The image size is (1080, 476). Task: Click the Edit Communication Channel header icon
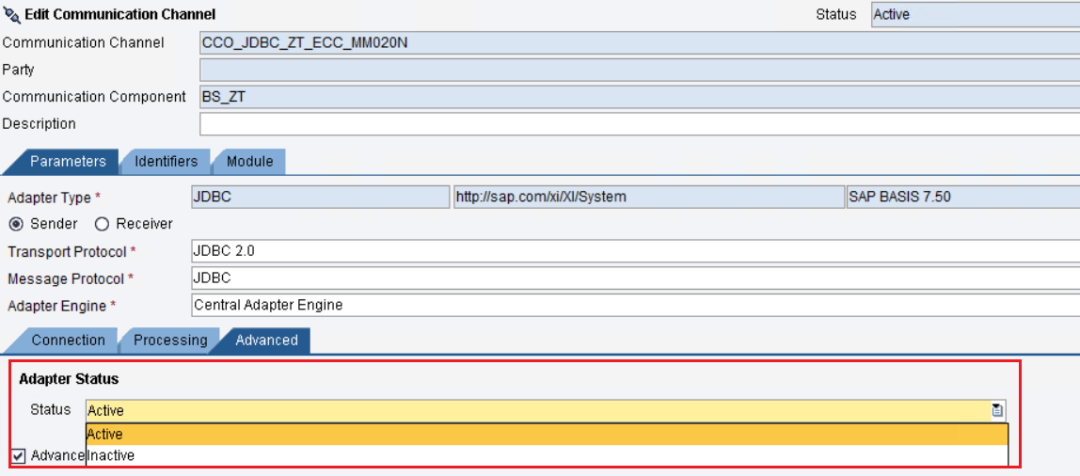(11, 14)
